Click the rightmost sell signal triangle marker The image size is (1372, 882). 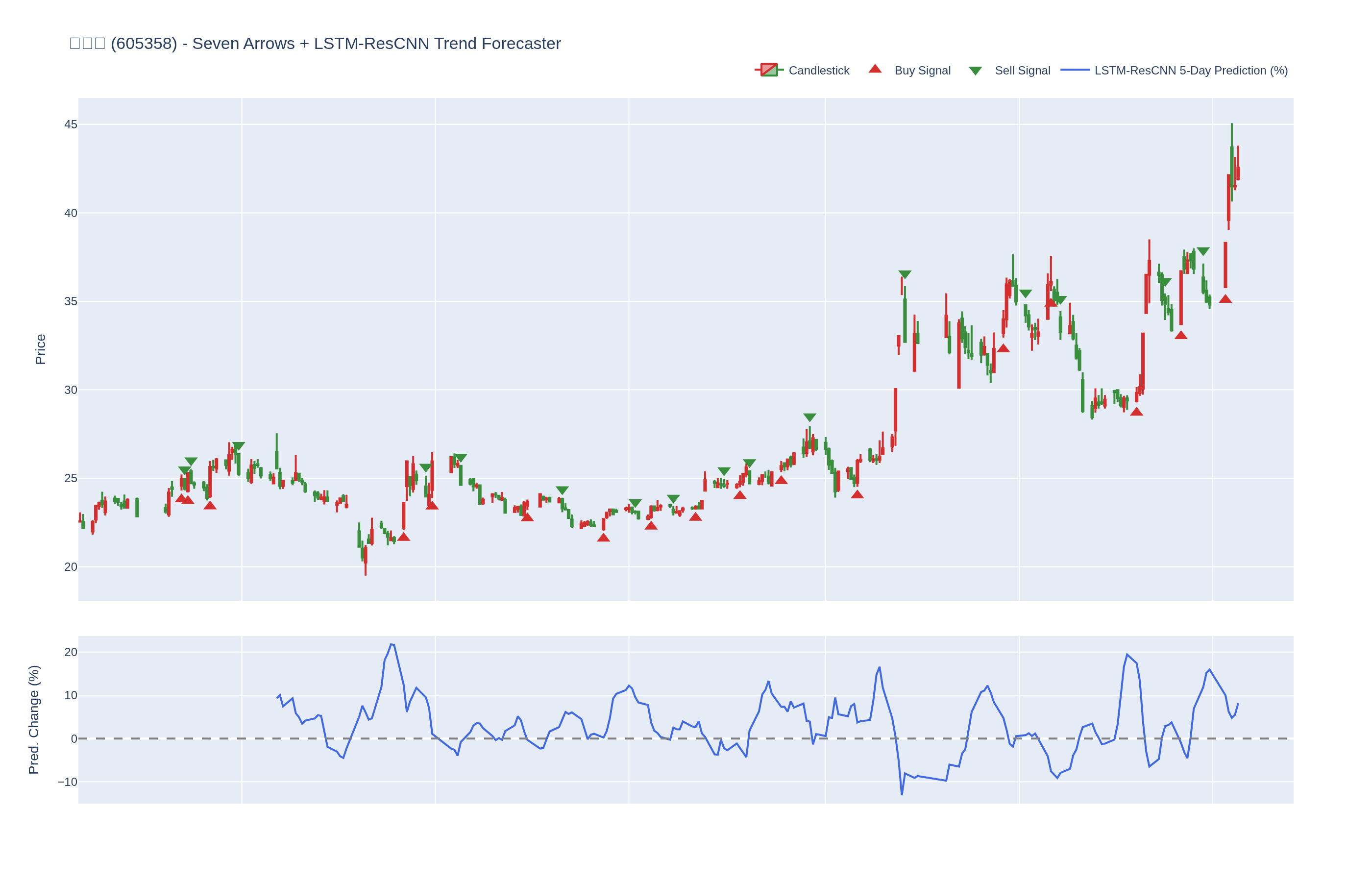[x=1203, y=251]
